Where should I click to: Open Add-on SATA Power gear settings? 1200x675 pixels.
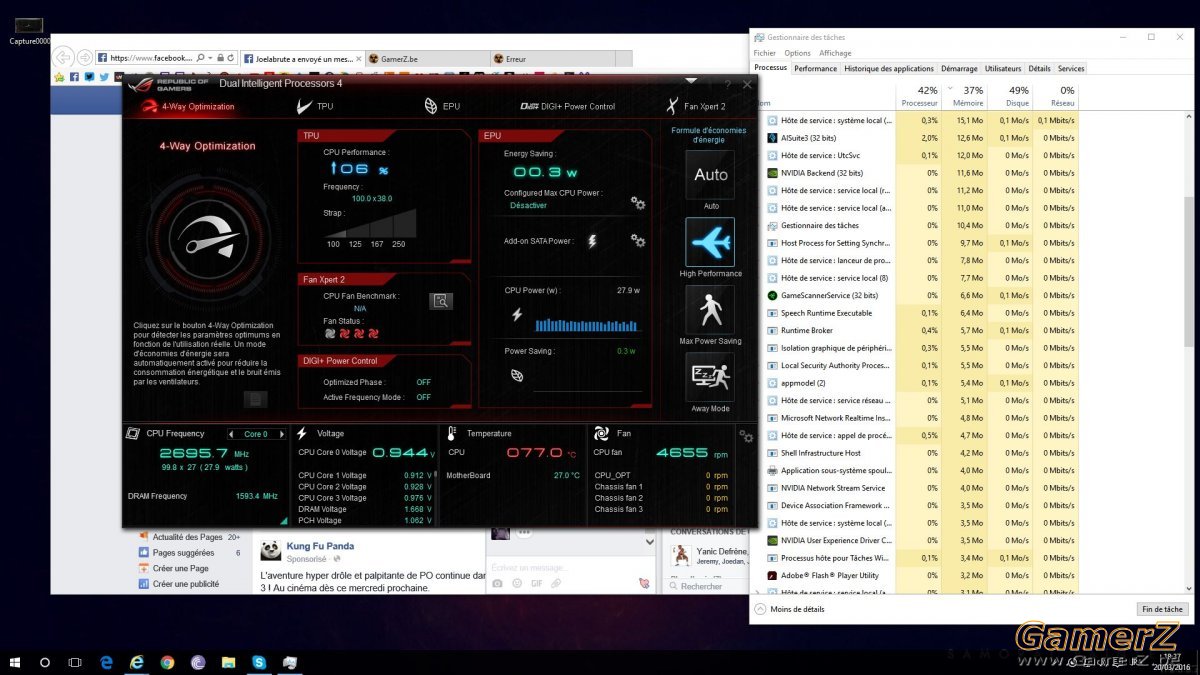[x=638, y=241]
